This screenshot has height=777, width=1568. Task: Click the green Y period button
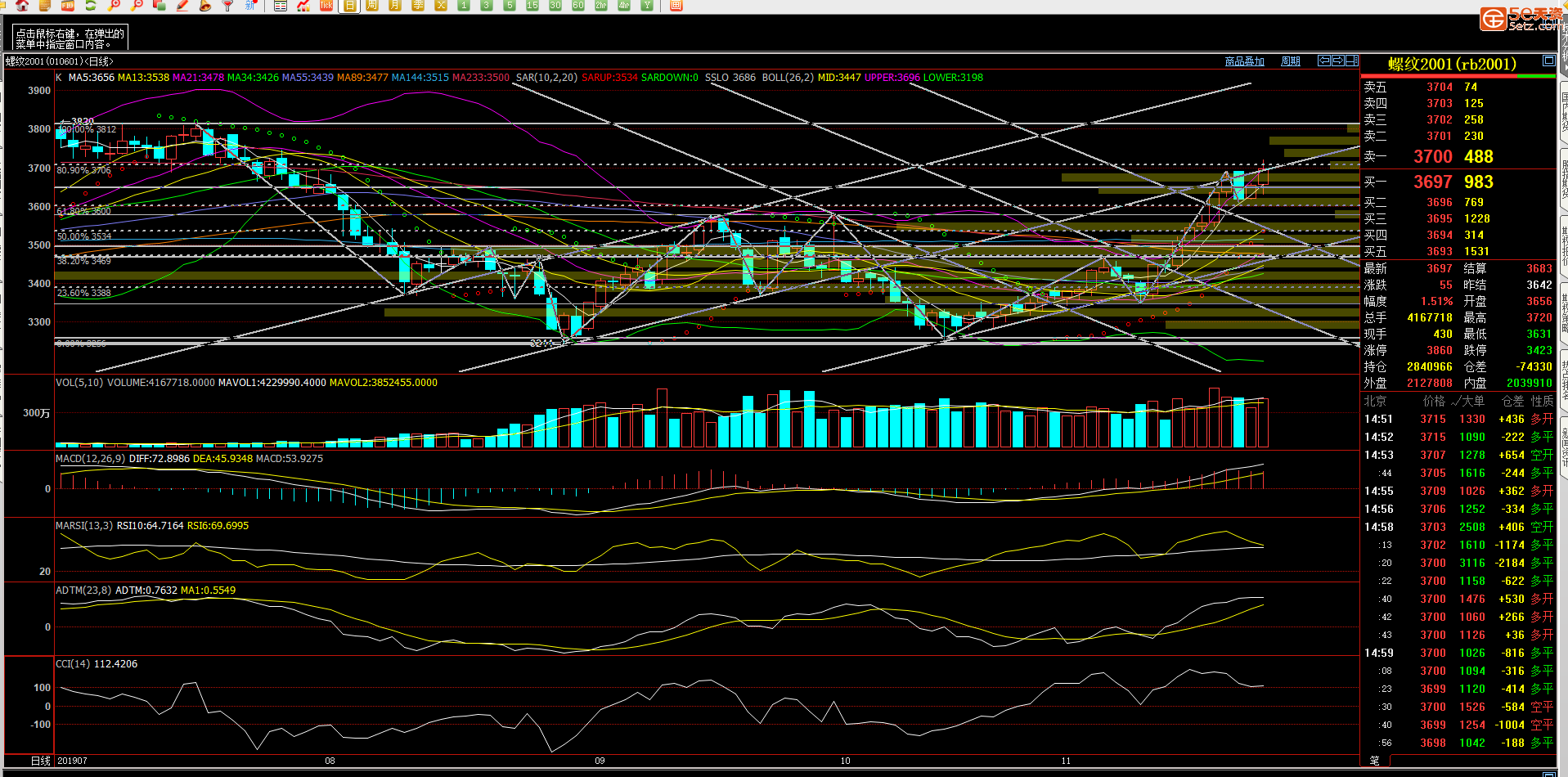pyautogui.click(x=647, y=5)
